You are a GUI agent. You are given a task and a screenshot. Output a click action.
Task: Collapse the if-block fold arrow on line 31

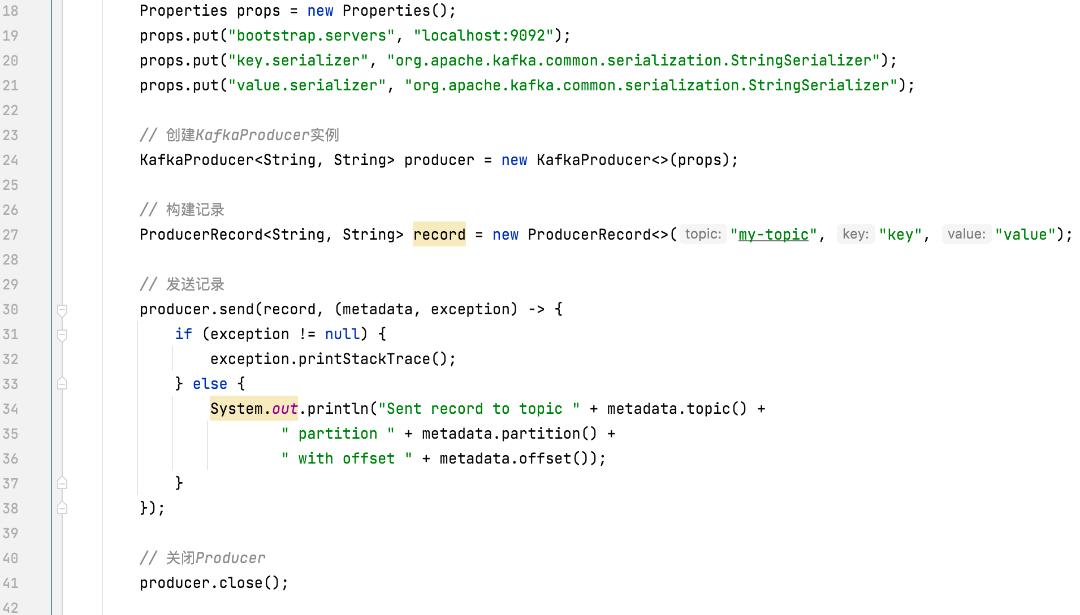pos(62,335)
